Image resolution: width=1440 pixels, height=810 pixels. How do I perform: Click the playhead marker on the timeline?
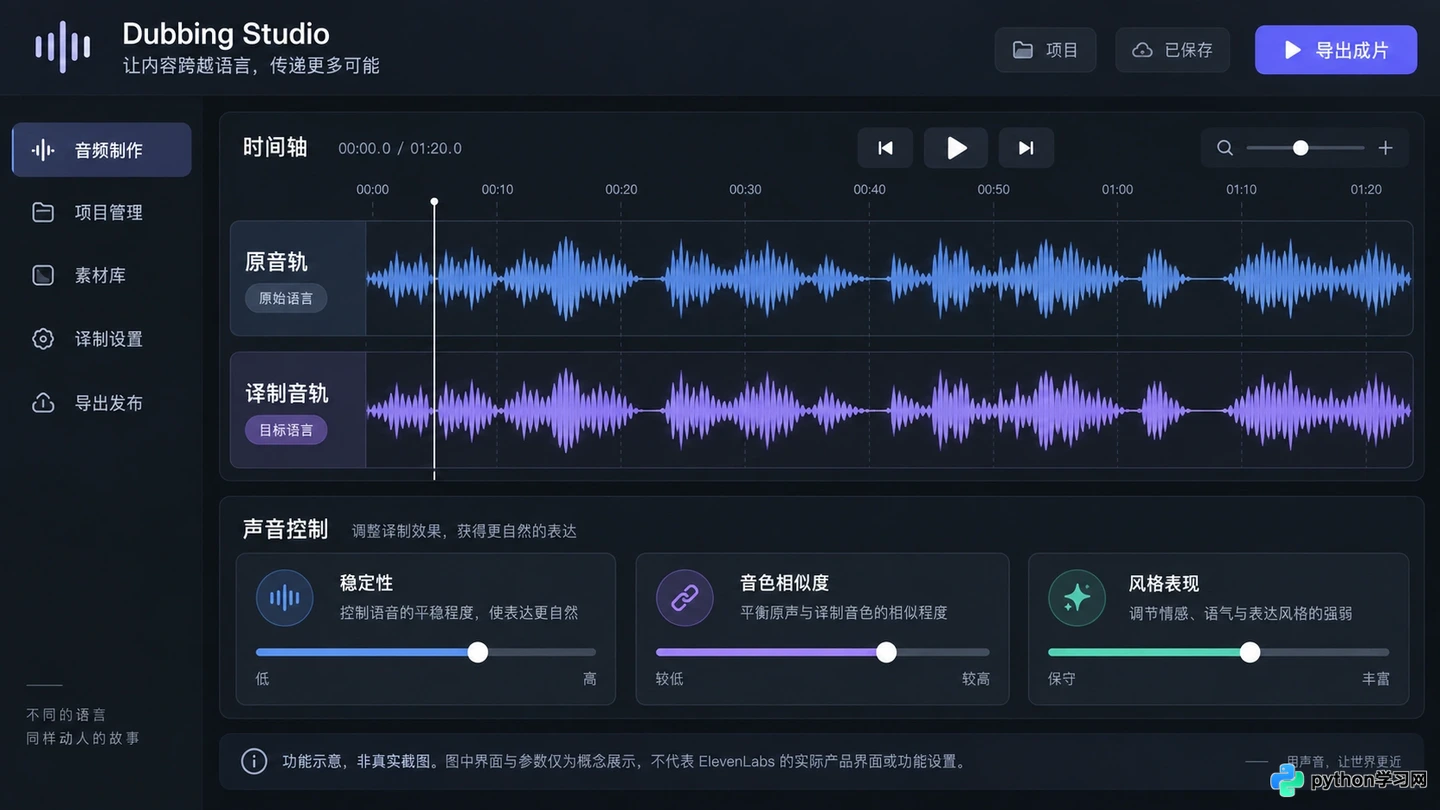coord(434,202)
